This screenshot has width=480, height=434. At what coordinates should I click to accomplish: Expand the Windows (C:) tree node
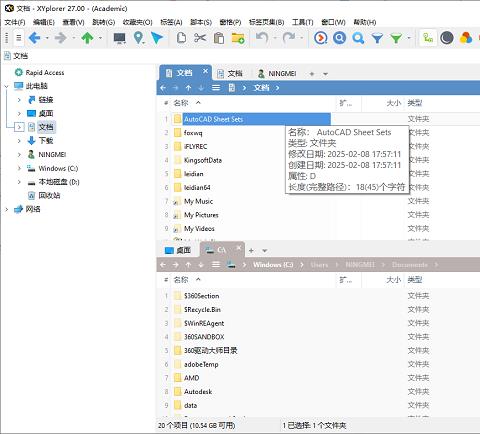coord(19,168)
